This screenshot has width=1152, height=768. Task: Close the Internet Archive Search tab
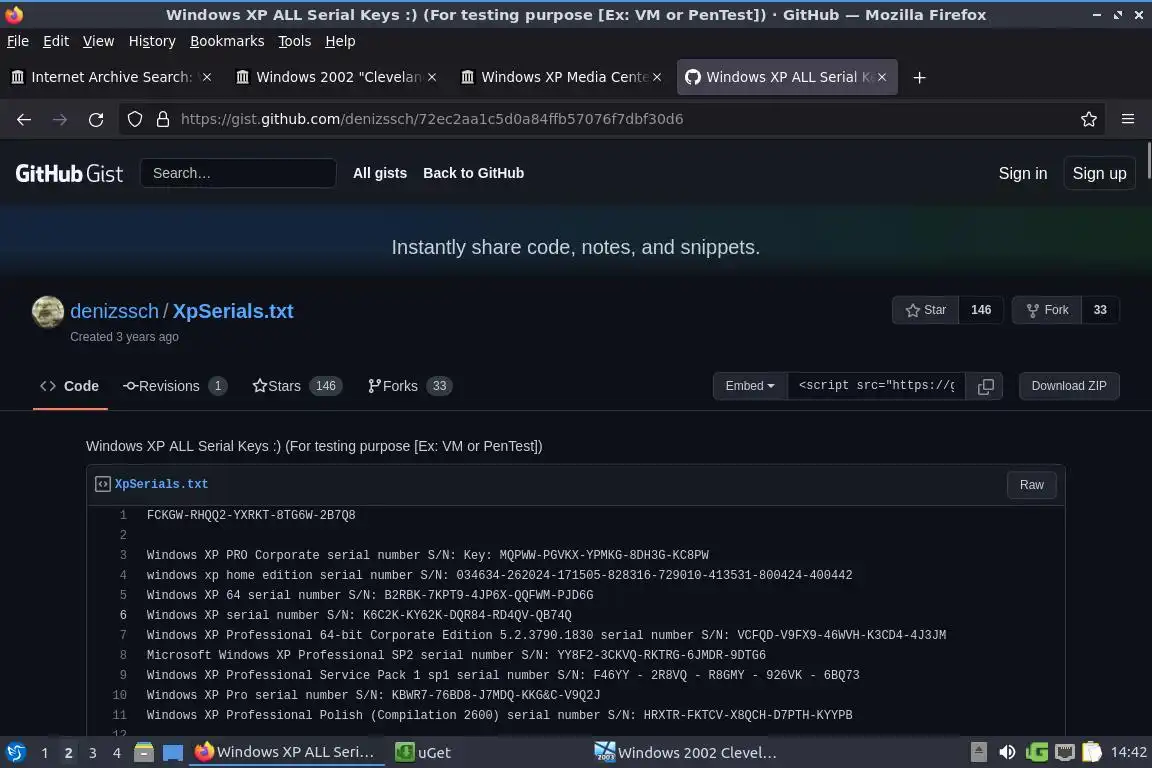(x=207, y=77)
